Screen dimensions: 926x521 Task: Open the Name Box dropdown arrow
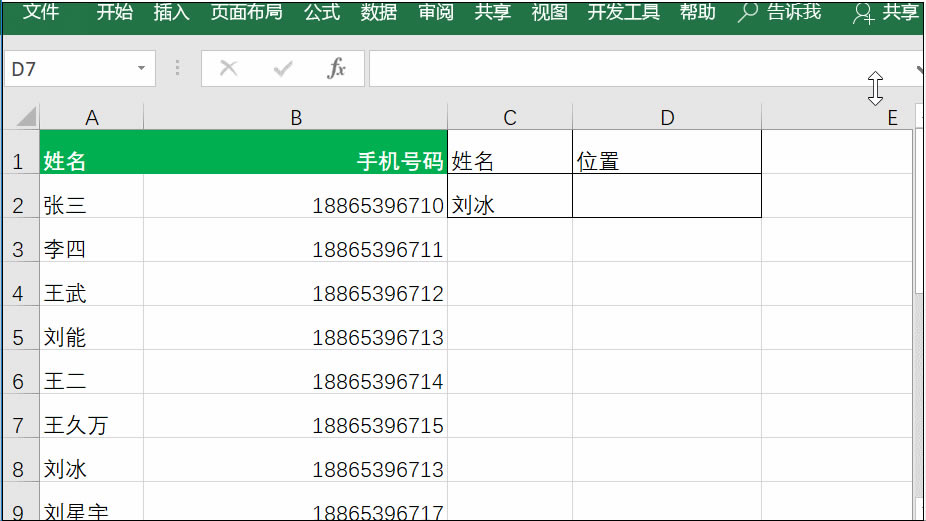[141, 69]
